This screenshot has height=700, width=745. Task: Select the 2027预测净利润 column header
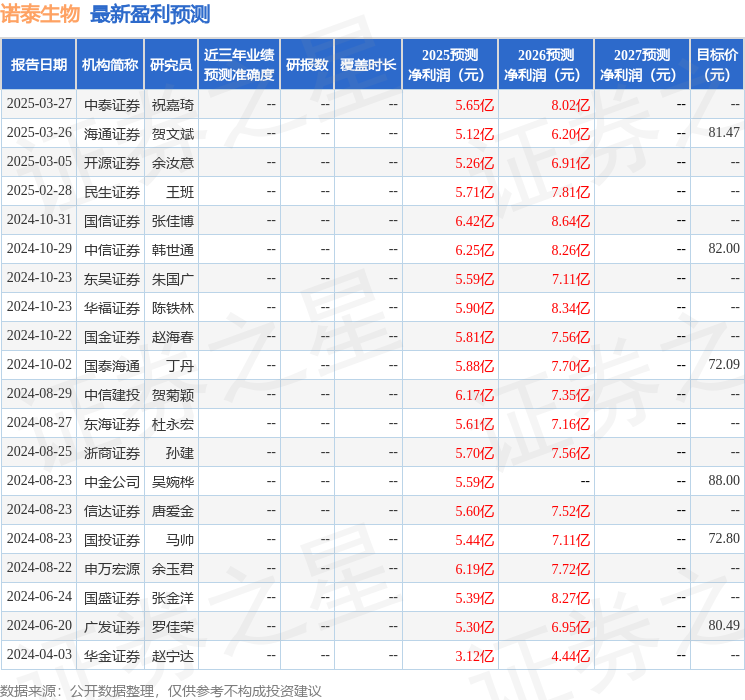click(x=642, y=65)
